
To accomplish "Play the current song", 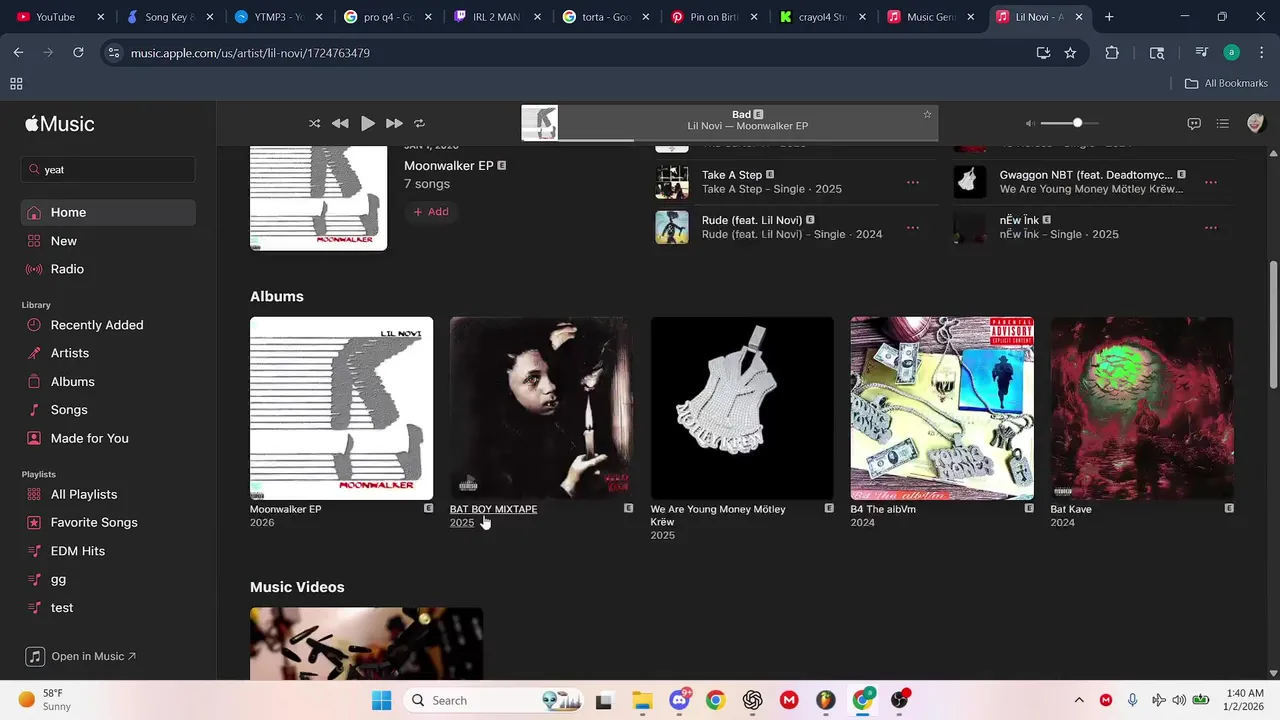I will pos(367,123).
